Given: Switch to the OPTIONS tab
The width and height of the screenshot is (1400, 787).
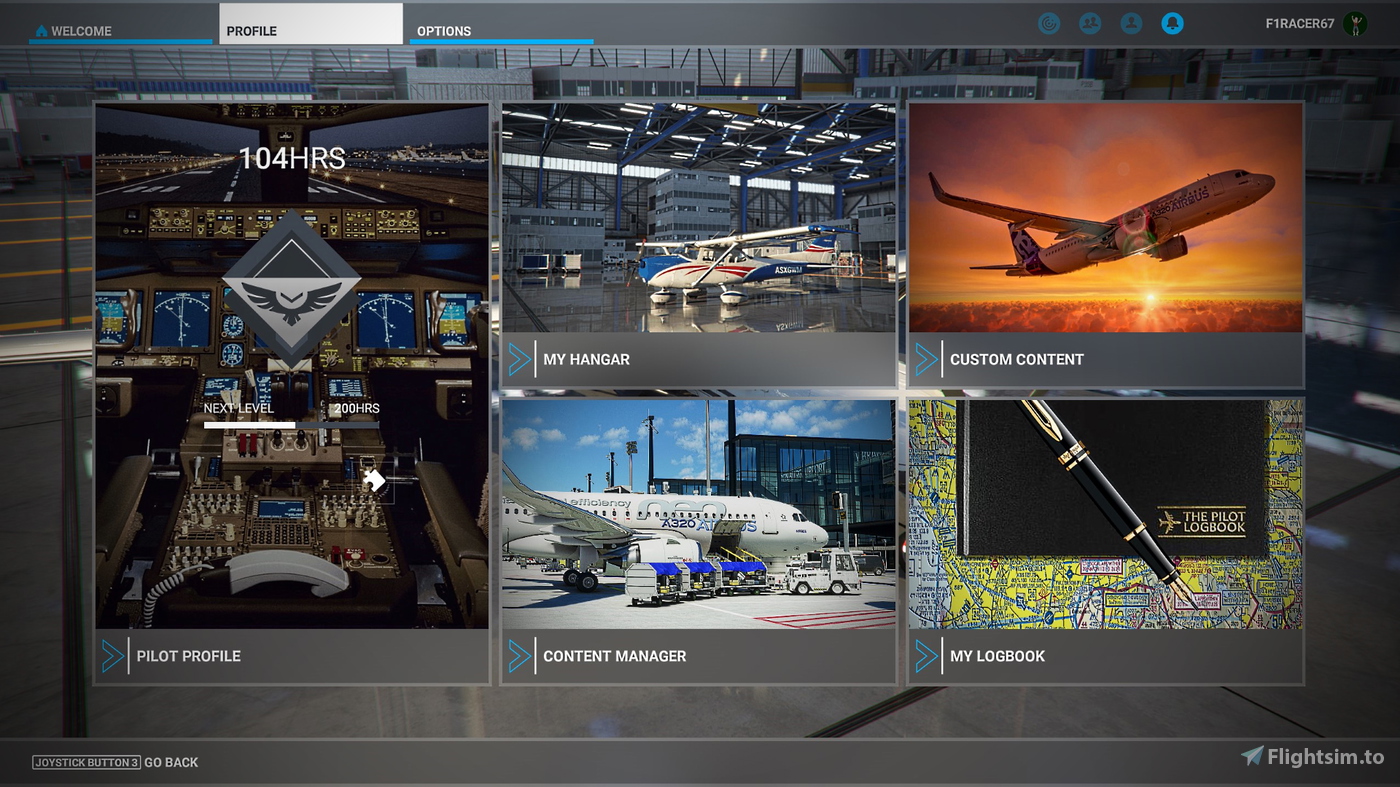Looking at the screenshot, I should 443,31.
